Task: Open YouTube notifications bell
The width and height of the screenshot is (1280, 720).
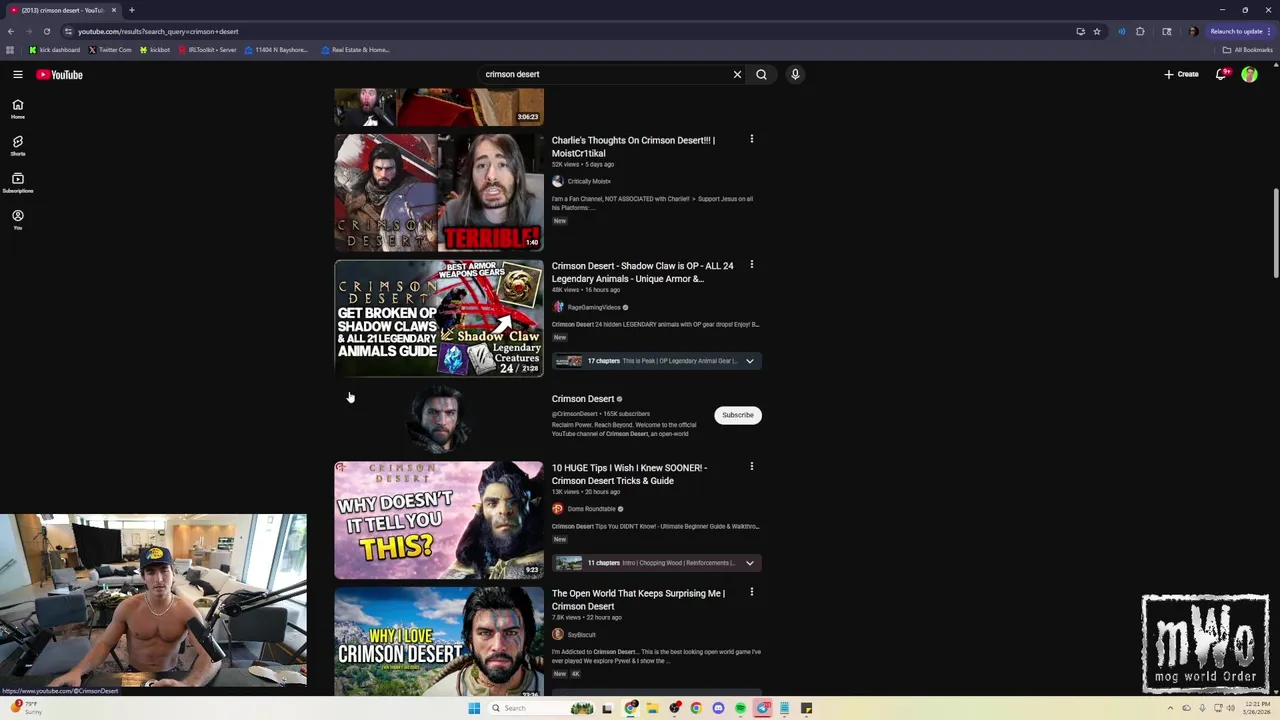Action: point(1221,74)
